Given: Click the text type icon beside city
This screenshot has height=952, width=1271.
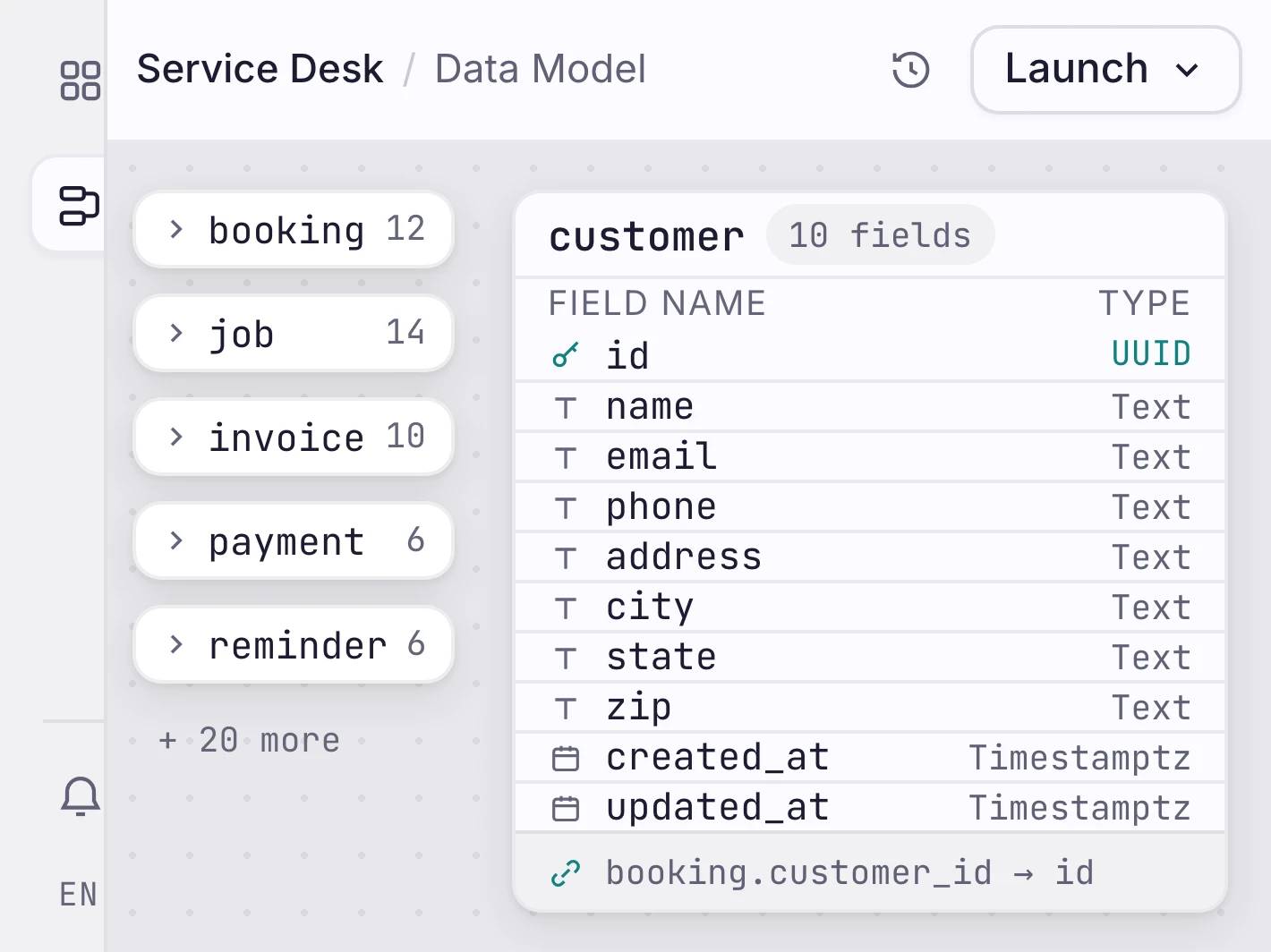Looking at the screenshot, I should click(566, 608).
